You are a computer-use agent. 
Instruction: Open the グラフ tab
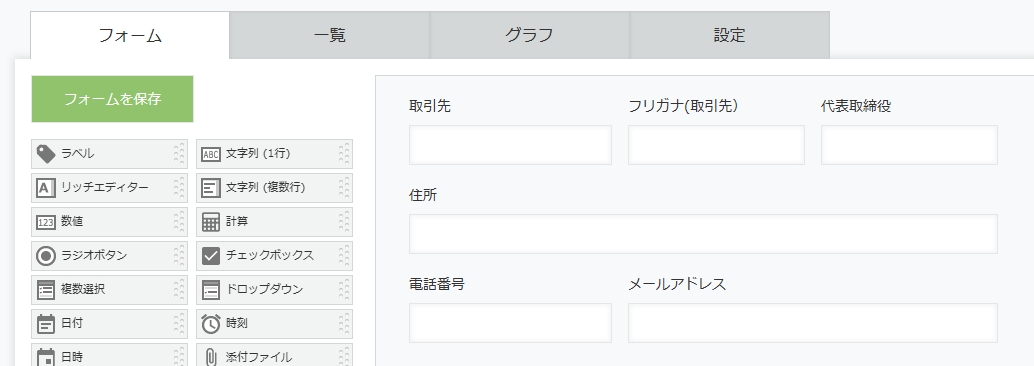point(530,36)
